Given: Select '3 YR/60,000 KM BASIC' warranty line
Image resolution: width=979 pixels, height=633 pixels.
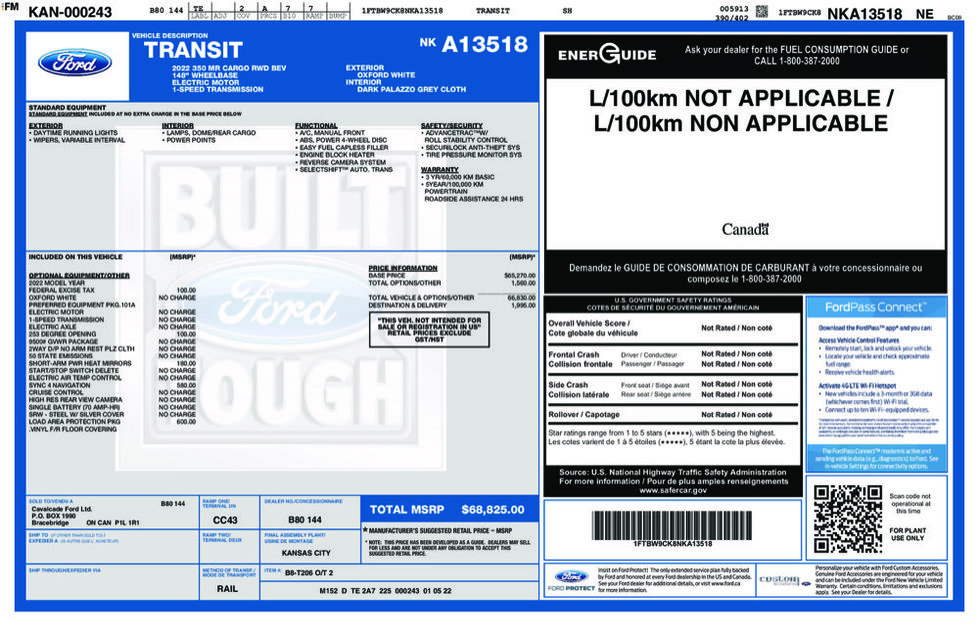Looking at the screenshot, I should [x=458, y=177].
